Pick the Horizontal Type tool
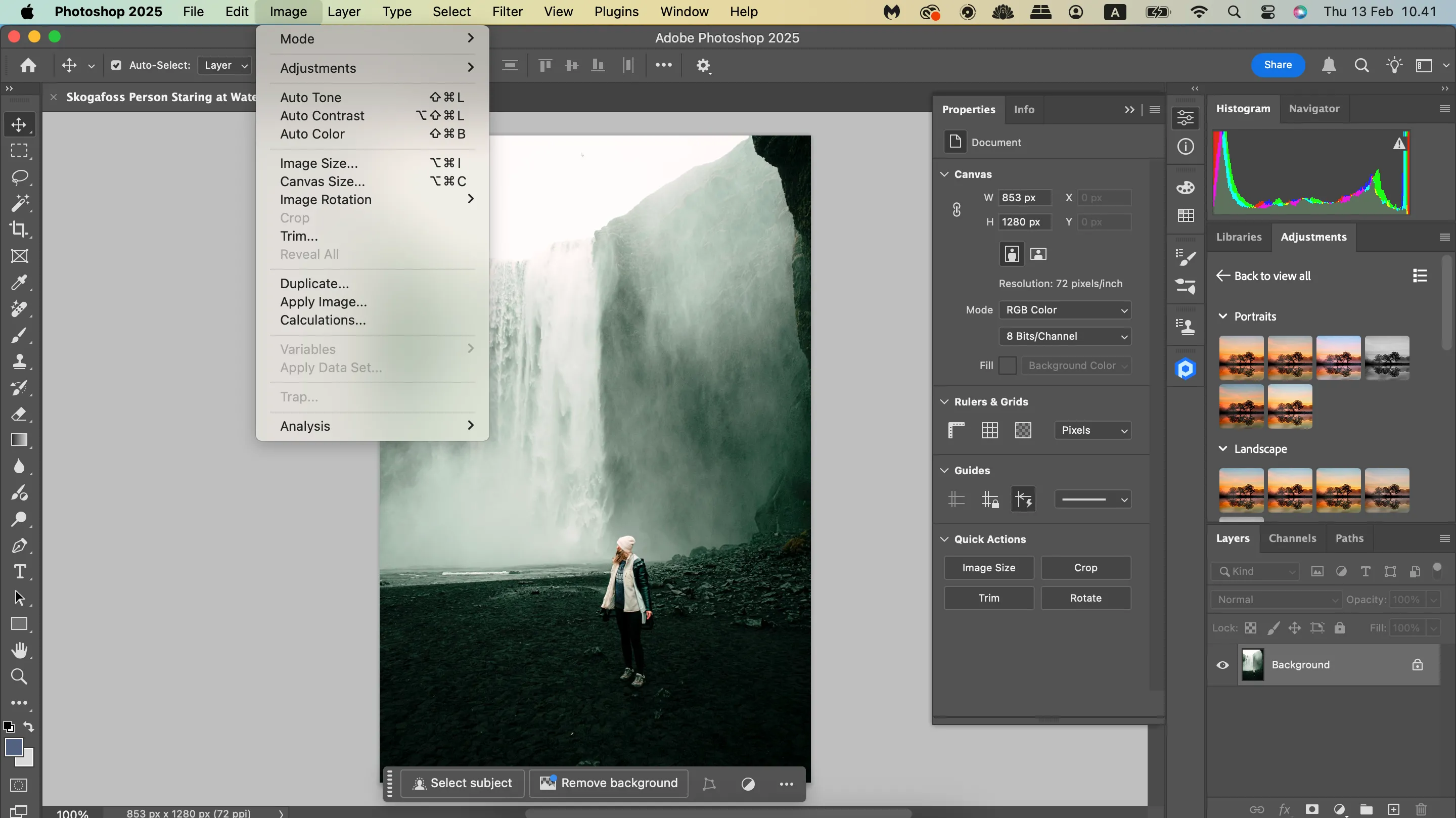This screenshot has height=818, width=1456. [x=20, y=572]
